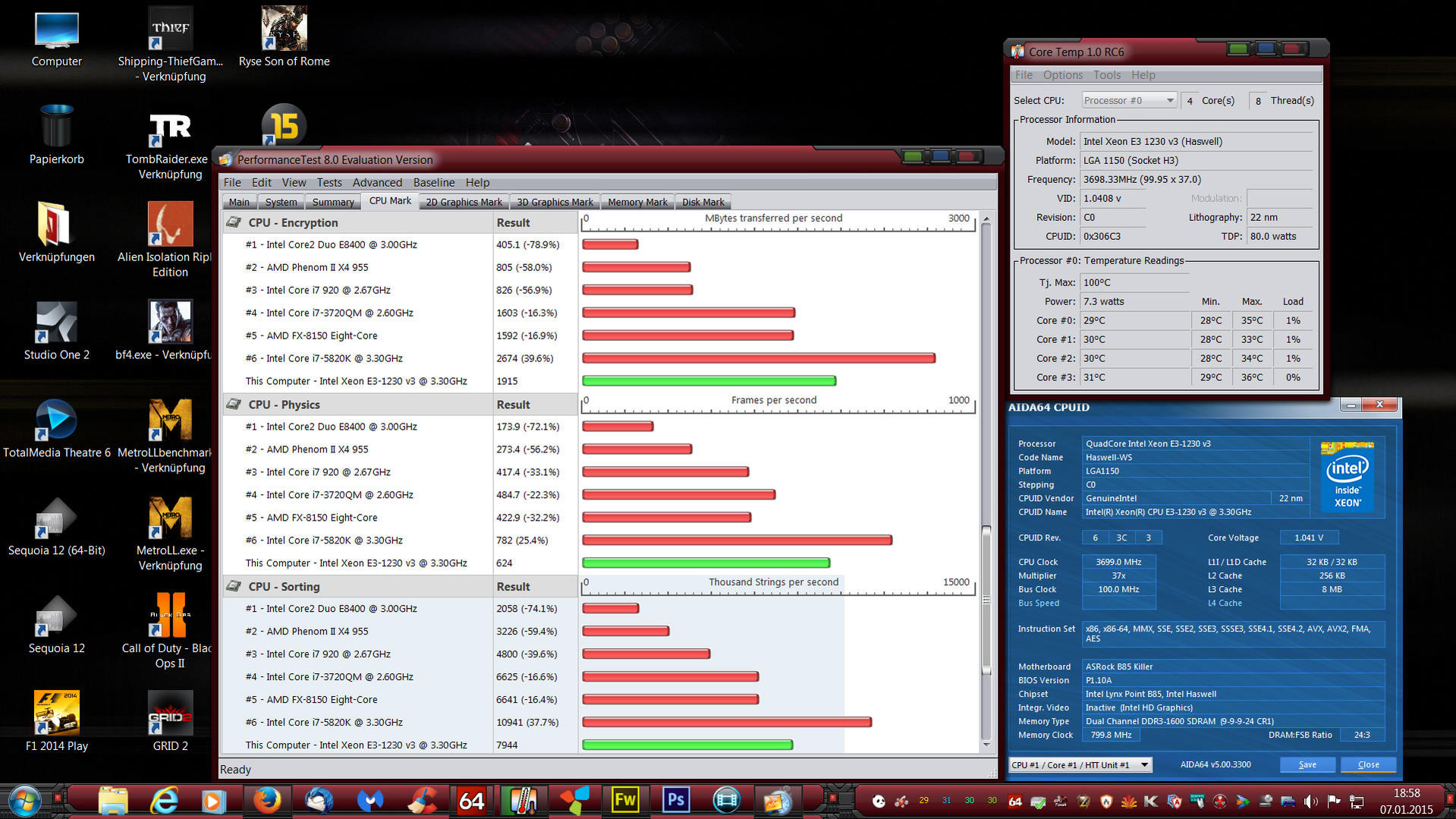This screenshot has width=1456, height=819.
Task: Open Windows Explorer from the taskbar
Action: (113, 801)
